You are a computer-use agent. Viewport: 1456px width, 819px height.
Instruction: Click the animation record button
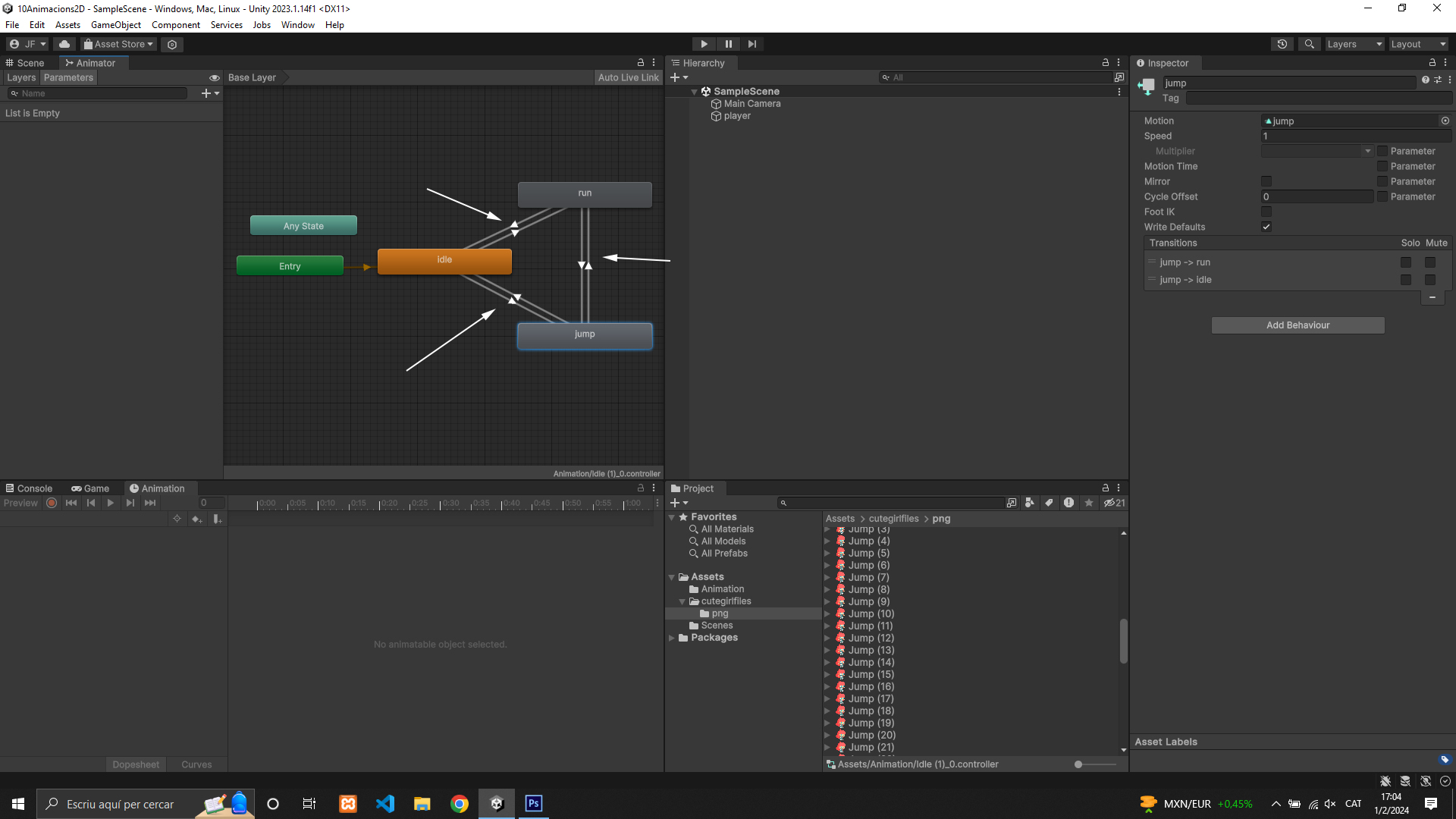pyautogui.click(x=52, y=503)
